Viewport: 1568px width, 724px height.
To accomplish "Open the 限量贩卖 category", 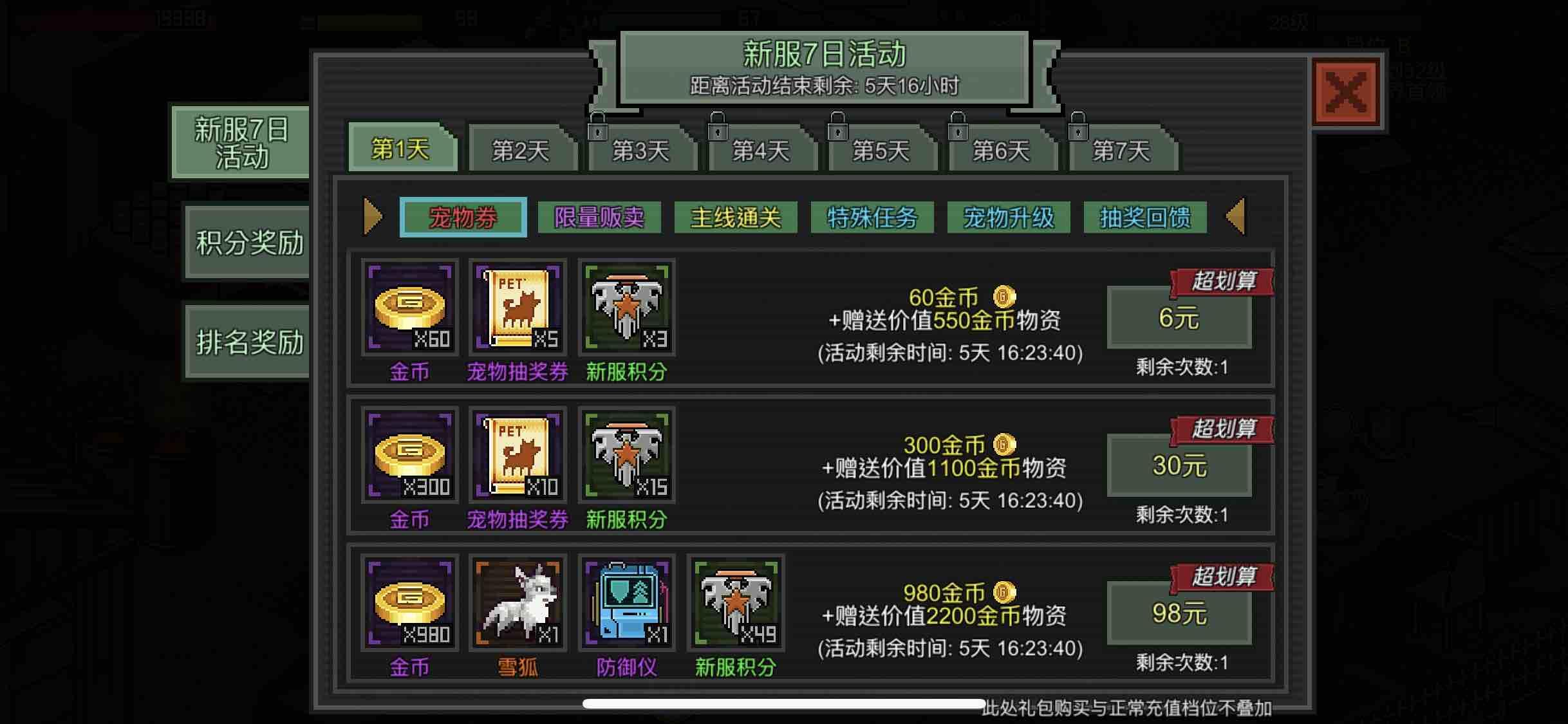I will pos(599,218).
